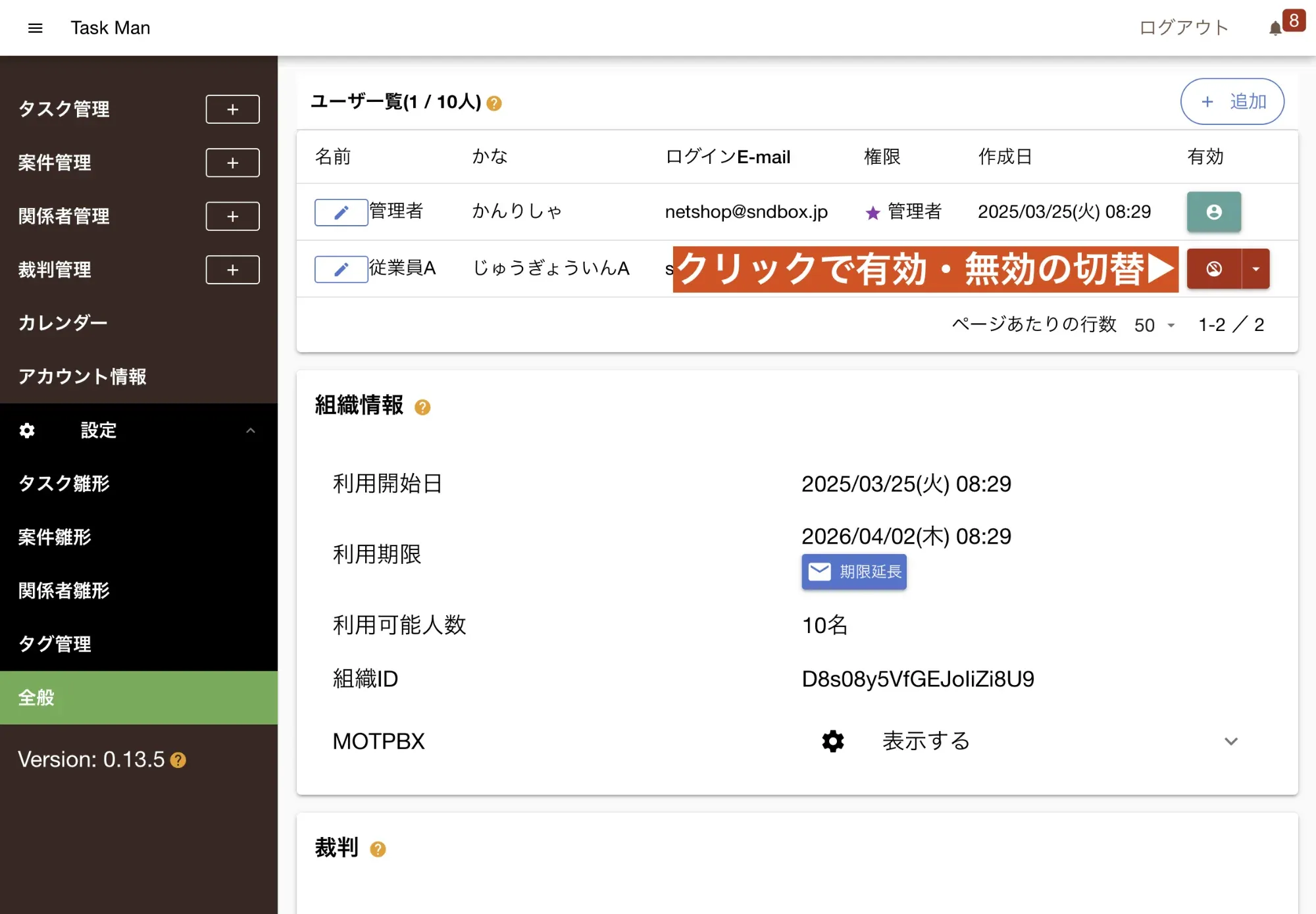Click the plus button beside 案件管理

click(232, 163)
